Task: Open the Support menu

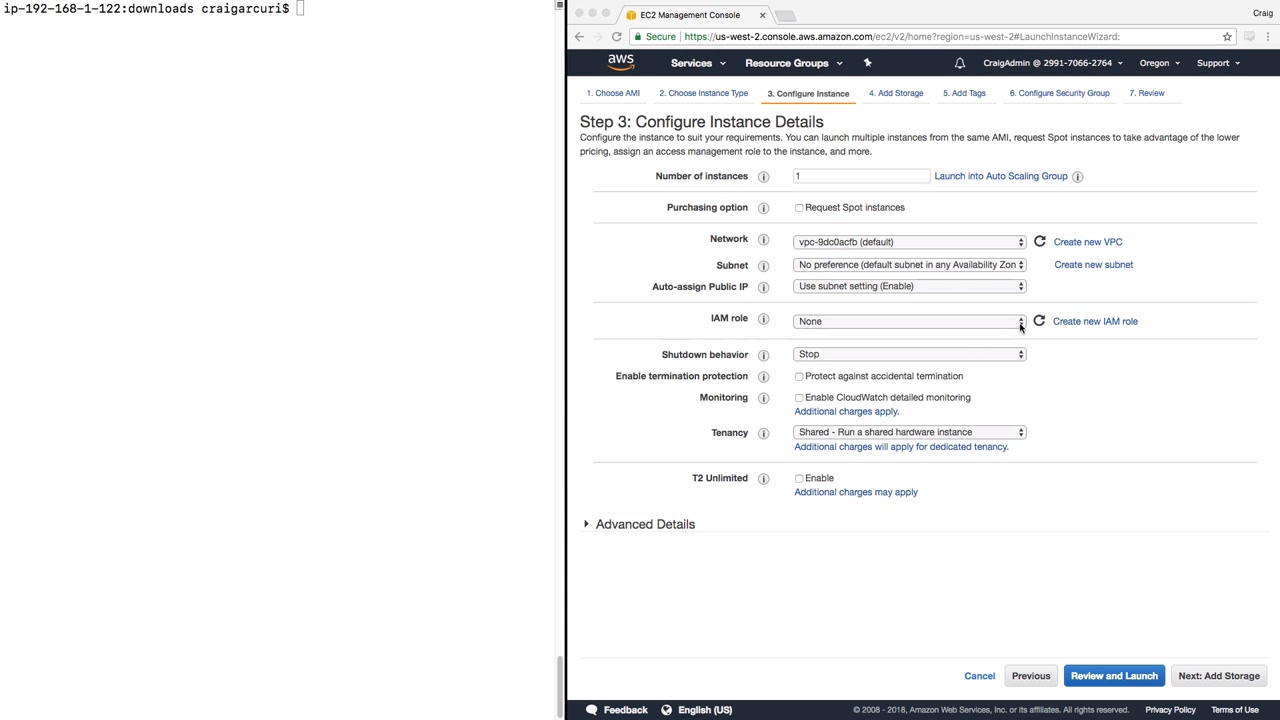Action: click(x=1218, y=63)
